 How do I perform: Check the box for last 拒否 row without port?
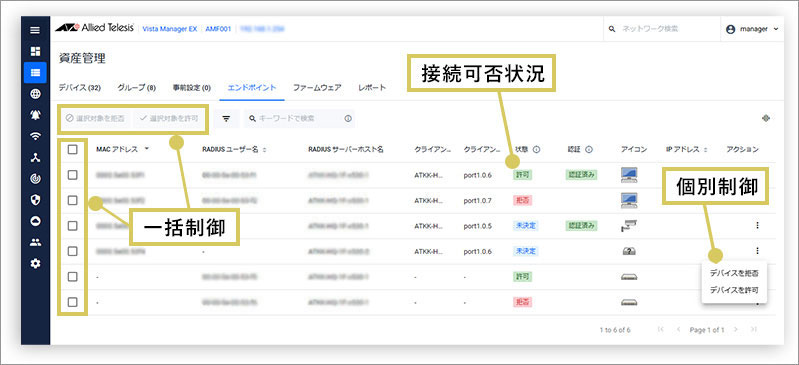click(72, 302)
